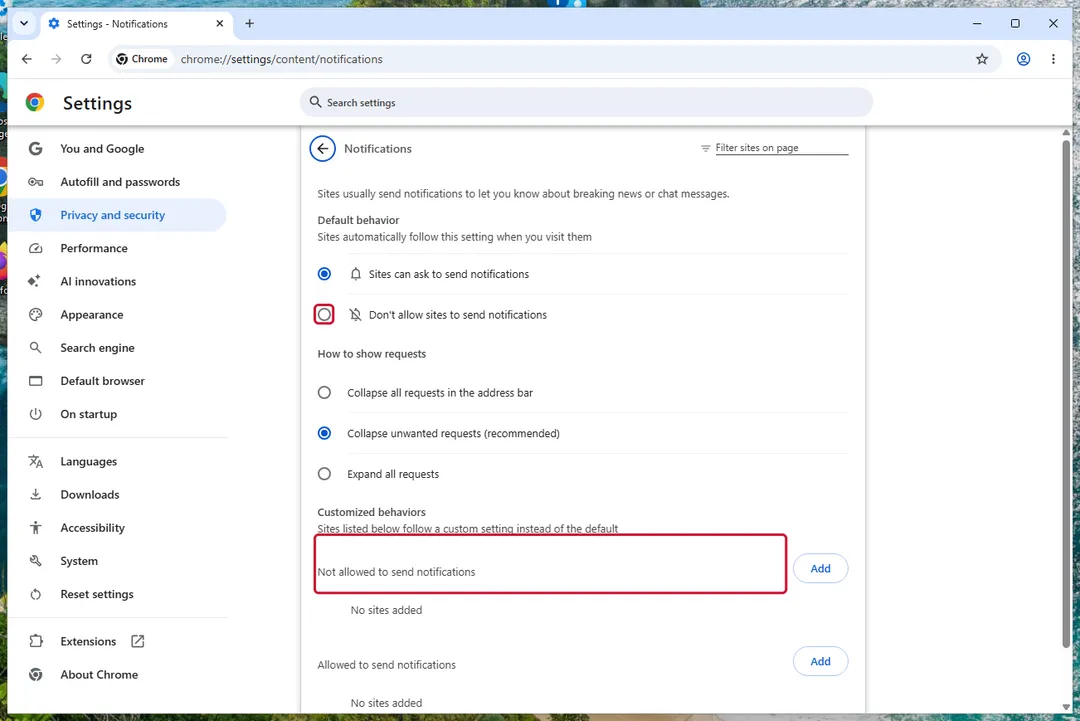Click the power icon for On startup
The image size is (1080, 721).
click(x=35, y=414)
